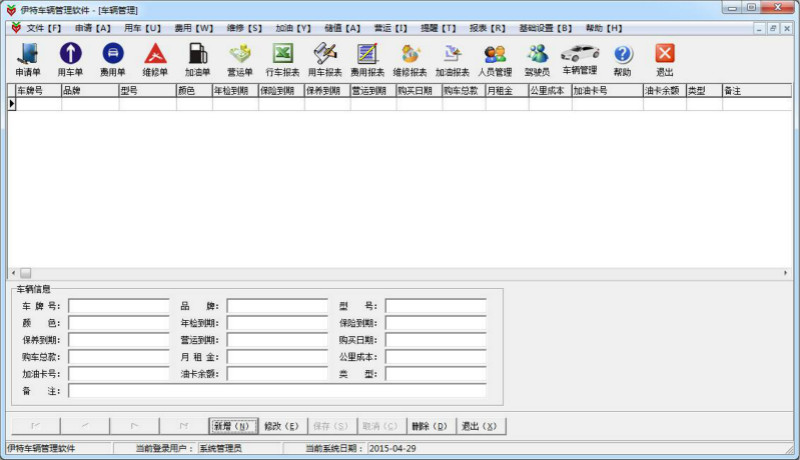Viewport: 800px width, 460px height.
Task: Open 人员管理 personnel management icon
Action: coord(494,59)
